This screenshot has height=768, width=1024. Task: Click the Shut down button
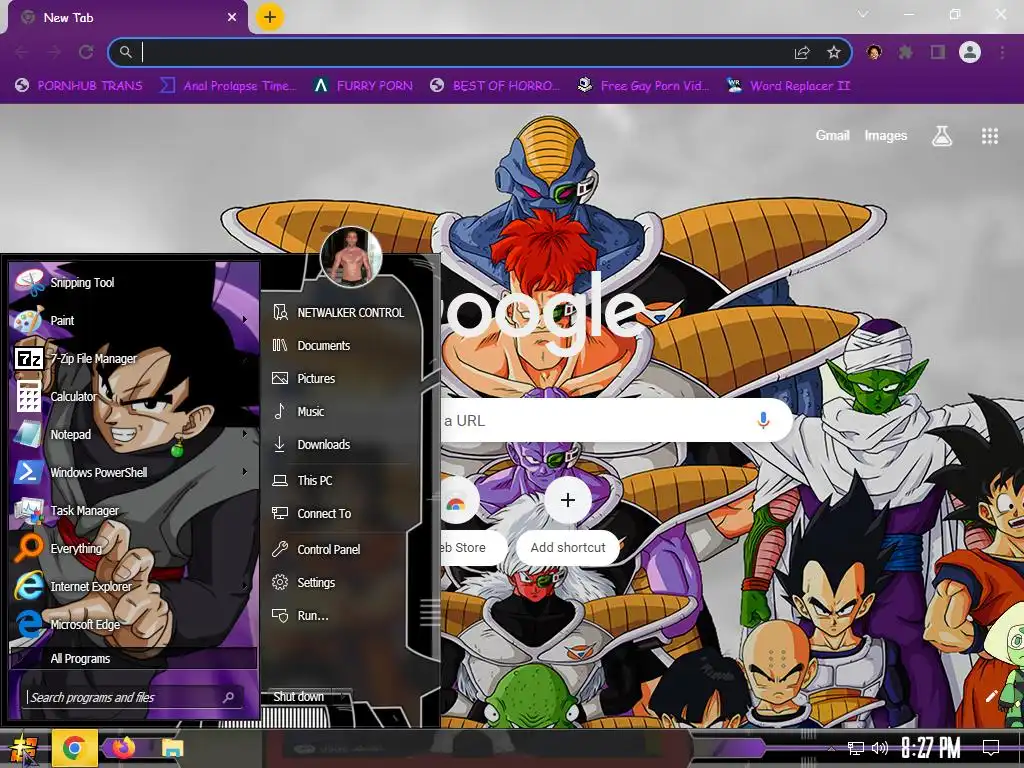coord(299,697)
